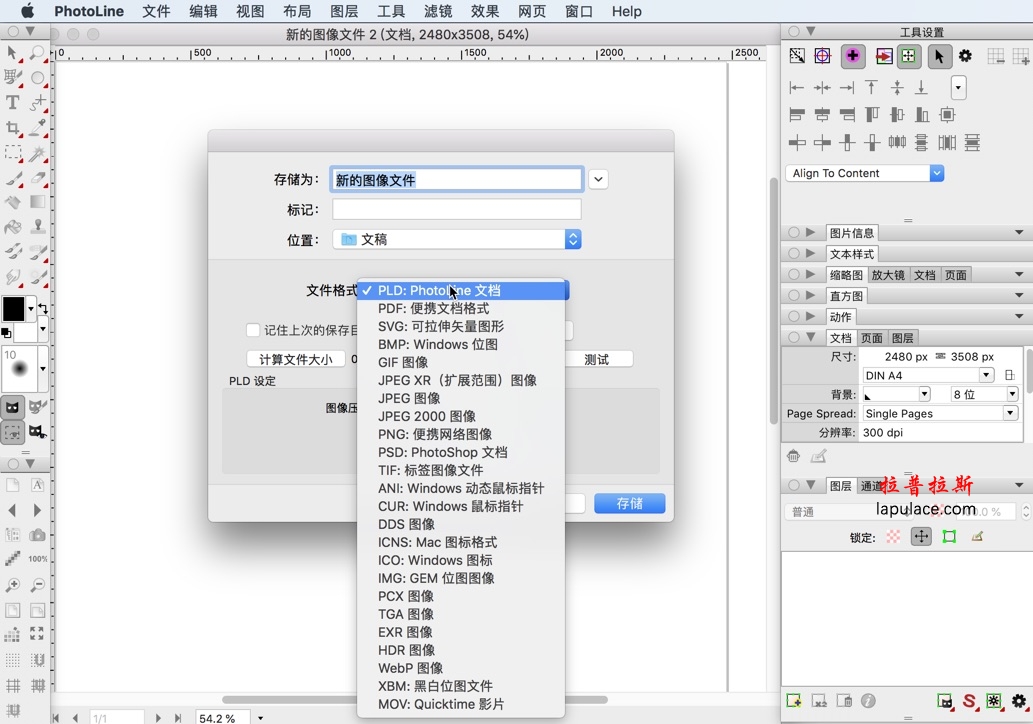1033x724 pixels.
Task: Switch to the 放大镜 tab
Action: pos(887,275)
